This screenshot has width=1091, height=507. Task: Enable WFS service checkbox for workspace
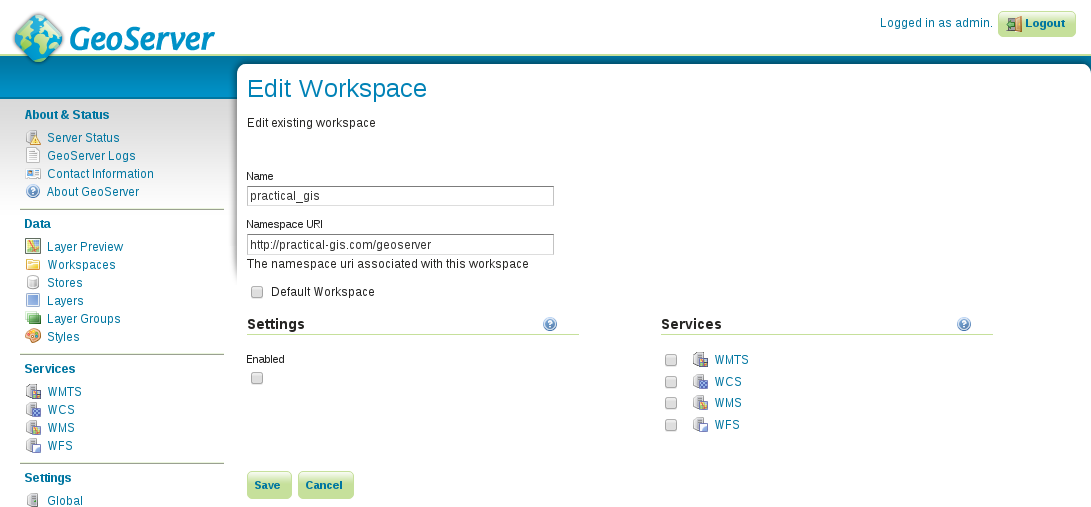point(671,425)
